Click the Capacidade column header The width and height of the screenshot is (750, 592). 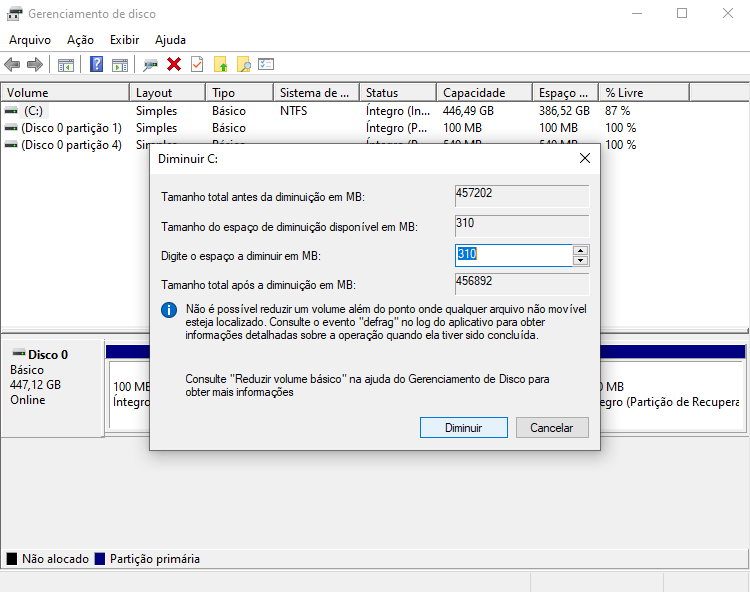click(x=474, y=93)
